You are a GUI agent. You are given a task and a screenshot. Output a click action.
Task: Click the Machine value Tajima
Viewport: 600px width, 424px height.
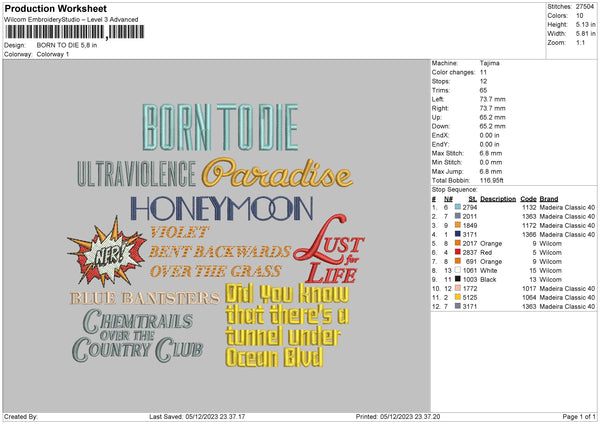tap(489, 63)
